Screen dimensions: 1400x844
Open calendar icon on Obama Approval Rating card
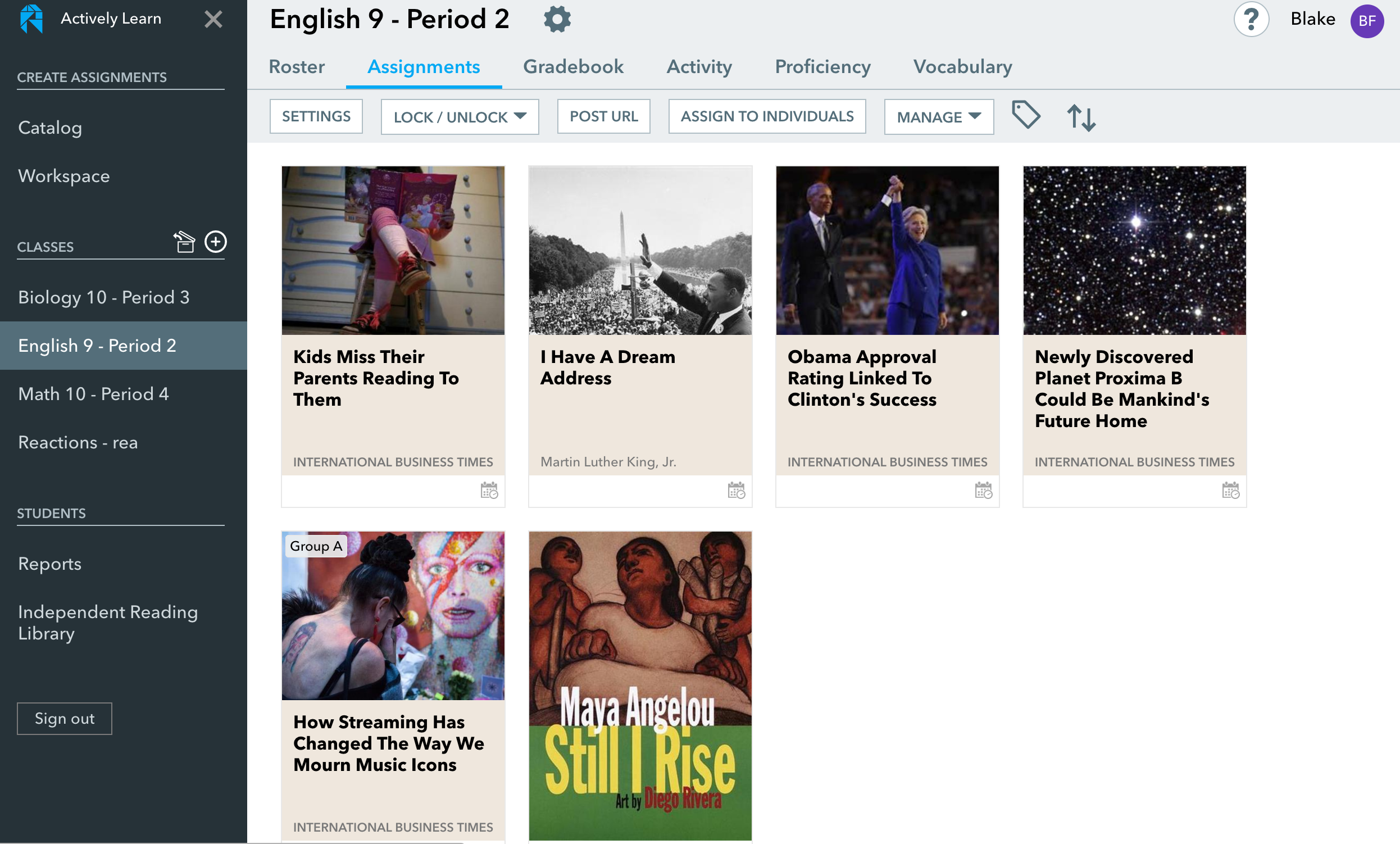pos(983,490)
